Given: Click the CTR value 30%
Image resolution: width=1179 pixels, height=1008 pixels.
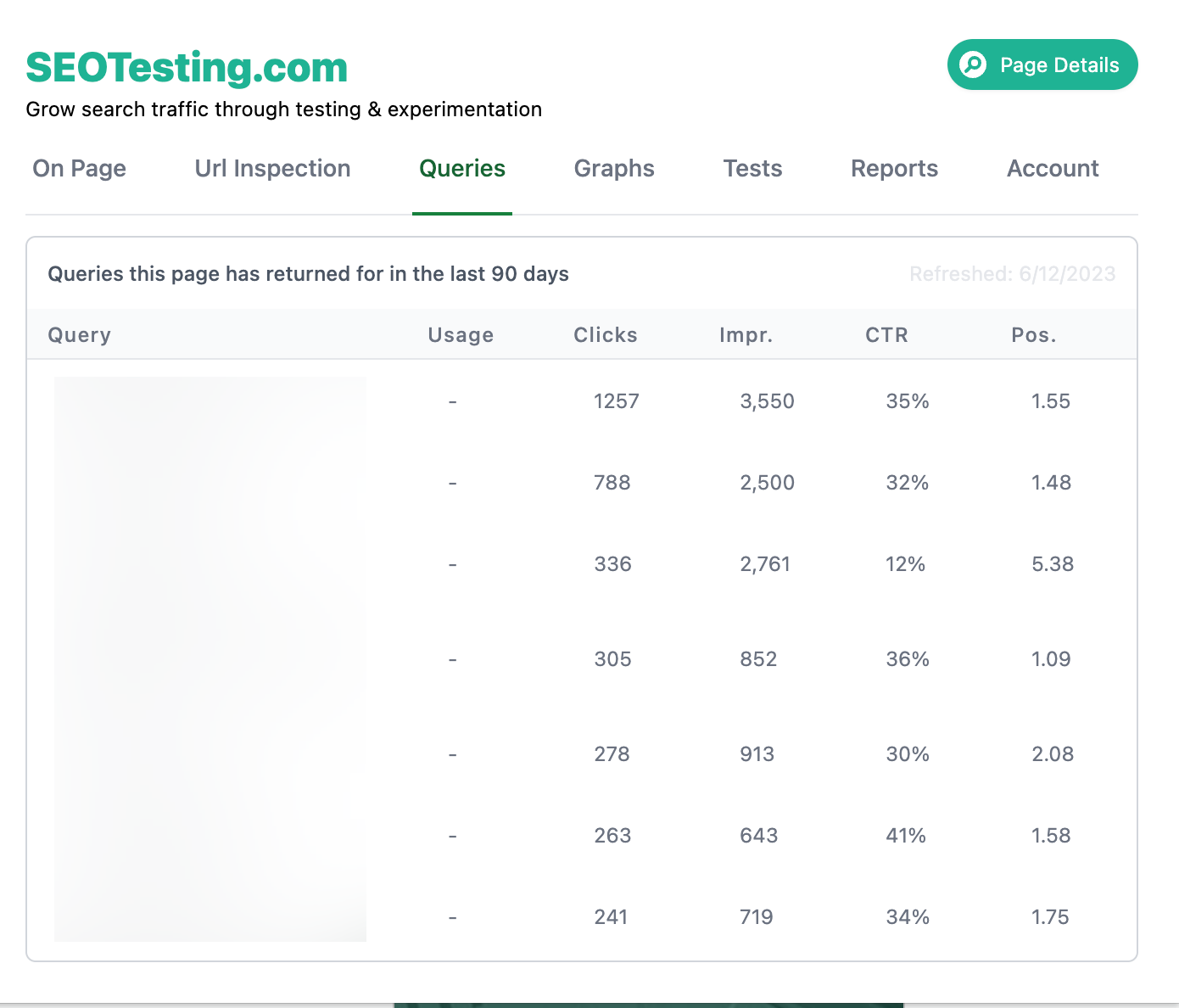Looking at the screenshot, I should click(x=908, y=754).
